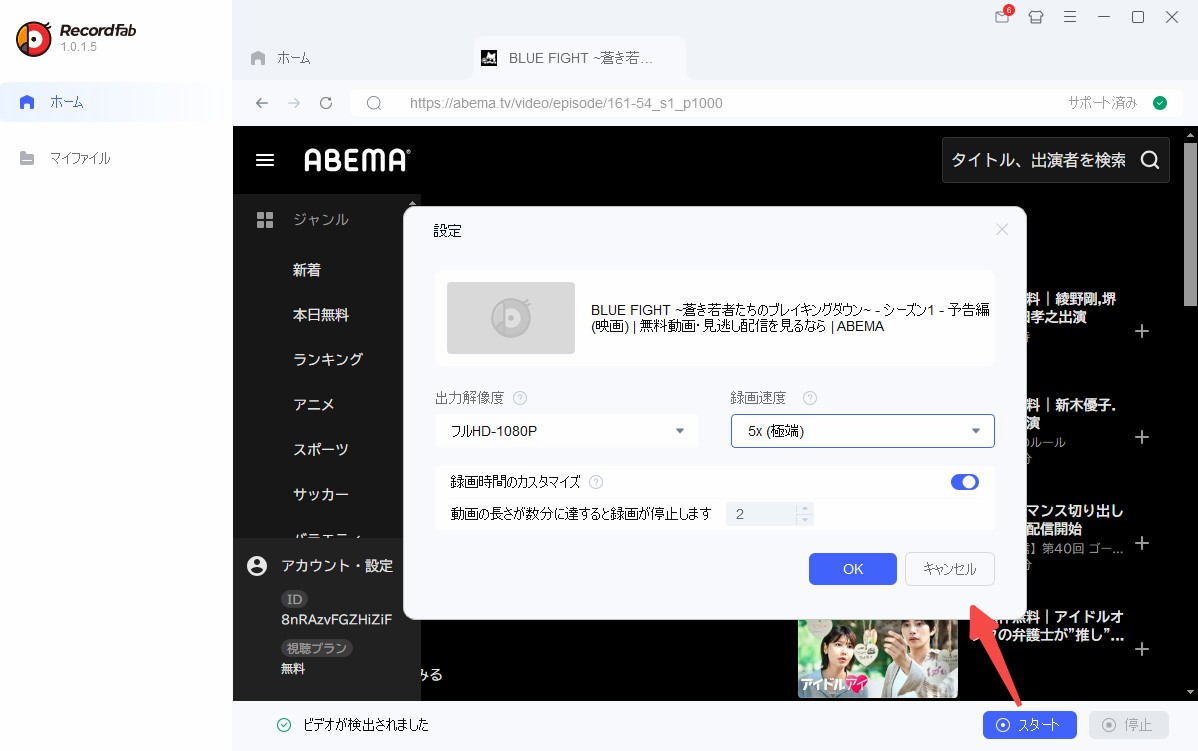Click the ABEMA address bar URL
Image resolution: width=1198 pixels, height=751 pixels.
(x=565, y=102)
